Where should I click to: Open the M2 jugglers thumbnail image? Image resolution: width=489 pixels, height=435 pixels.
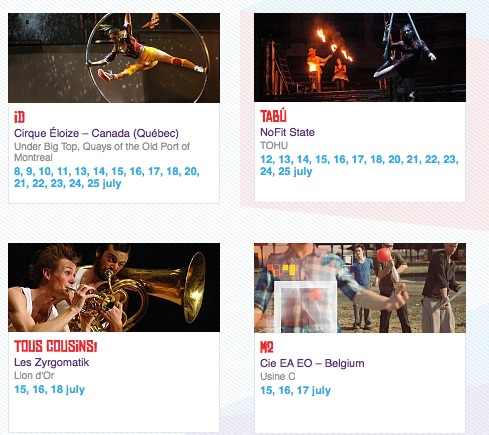[360, 288]
